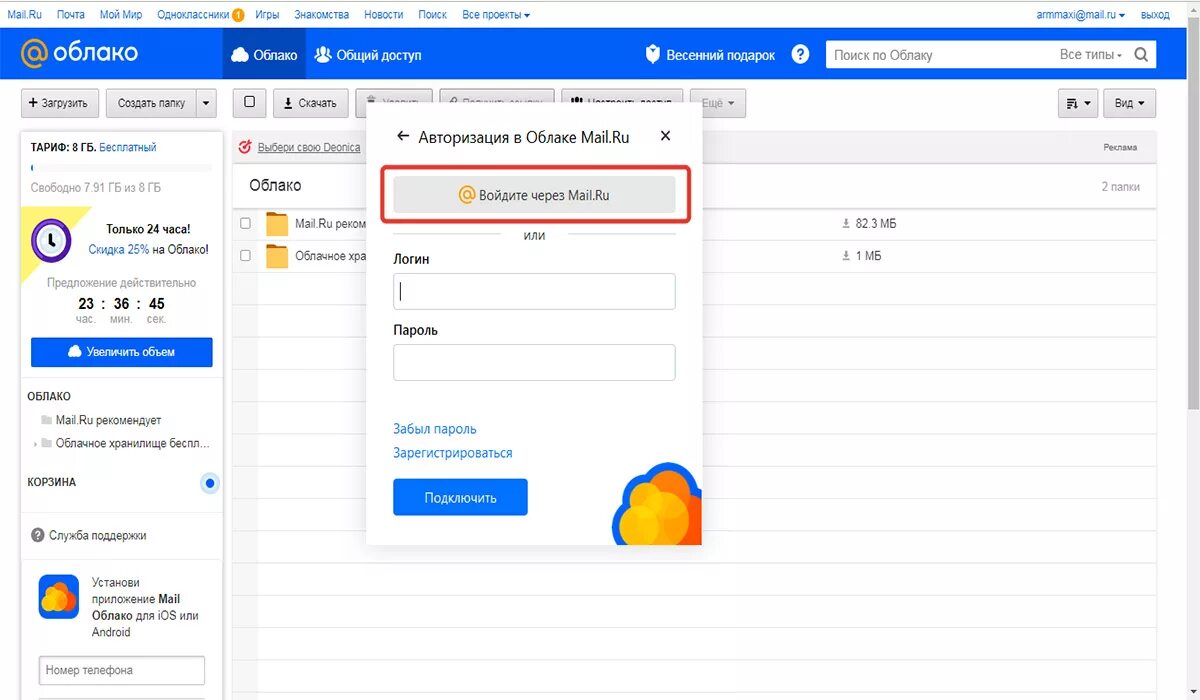
Task: Click the back arrow in authorization dialog
Action: click(x=403, y=136)
